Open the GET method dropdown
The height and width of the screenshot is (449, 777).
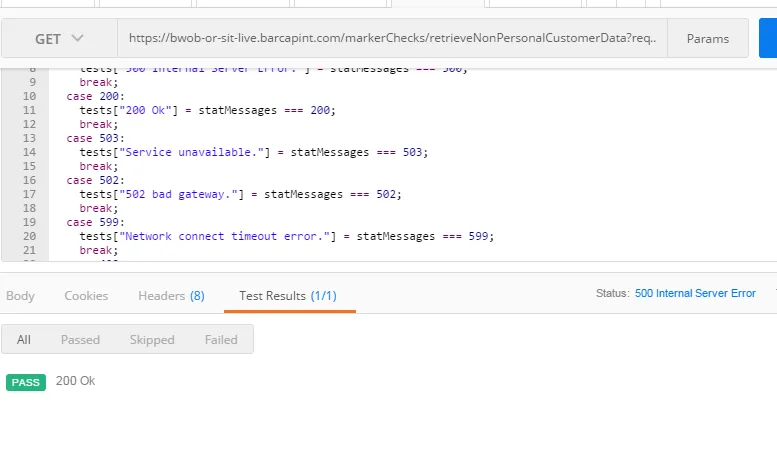59,39
